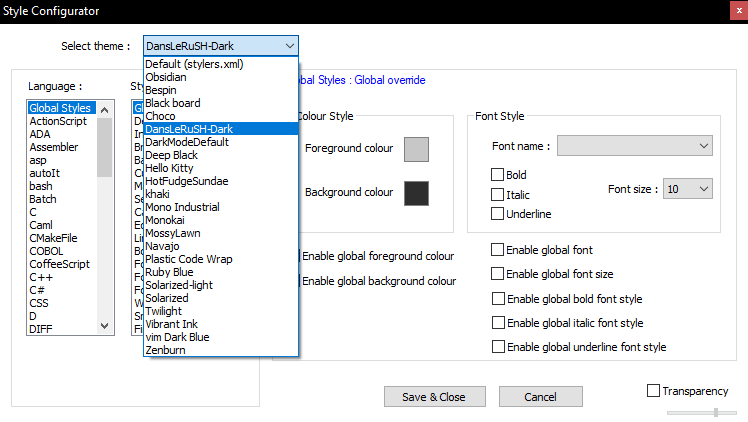Select Caml language
Image resolution: width=748 pixels, height=422 pixels.
tap(62, 225)
